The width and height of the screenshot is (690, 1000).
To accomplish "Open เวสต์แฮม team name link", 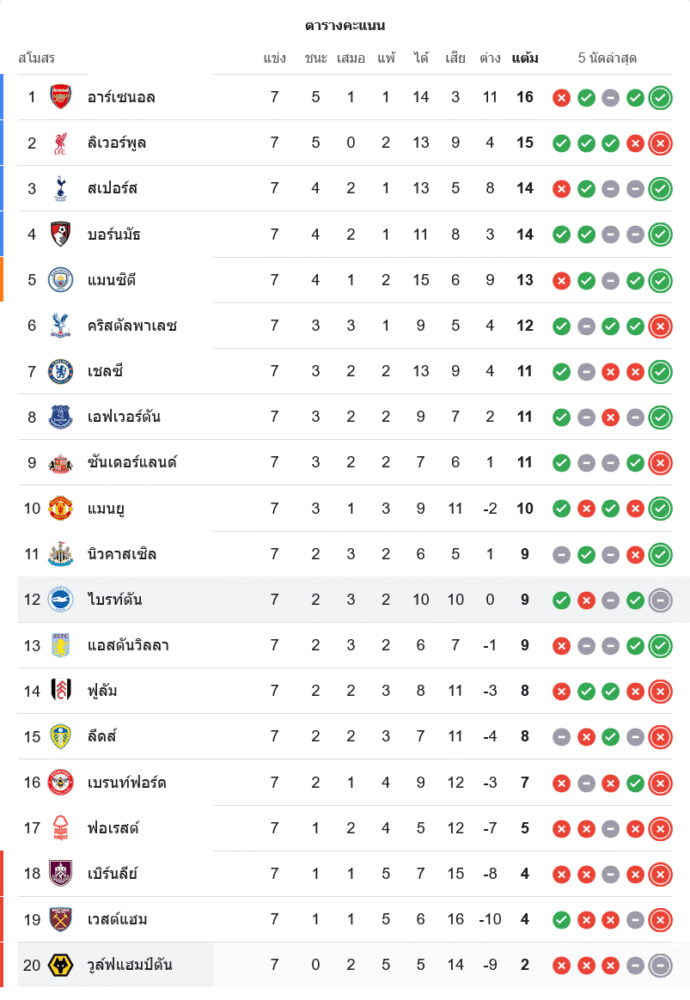I will click(118, 919).
